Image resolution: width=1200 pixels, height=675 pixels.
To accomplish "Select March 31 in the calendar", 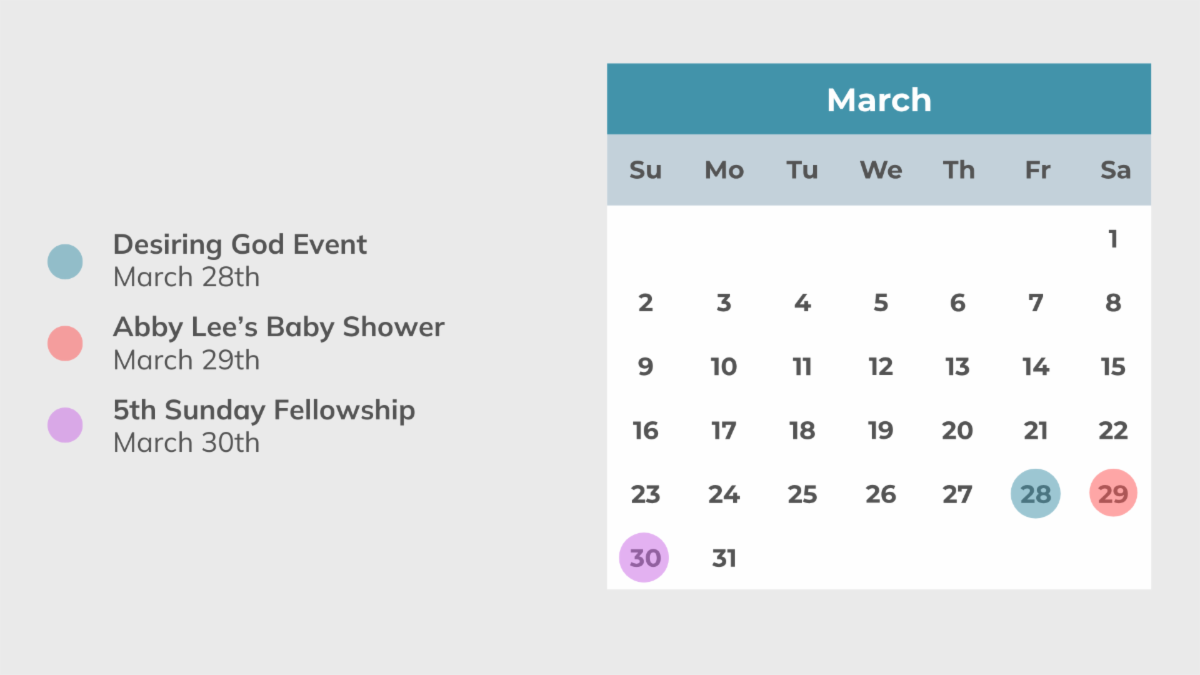I will [724, 558].
